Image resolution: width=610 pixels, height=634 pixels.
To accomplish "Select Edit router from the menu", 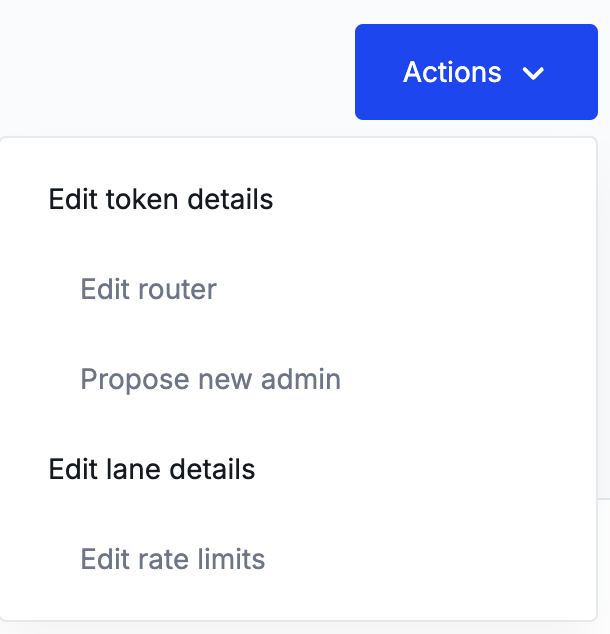I will point(149,290).
